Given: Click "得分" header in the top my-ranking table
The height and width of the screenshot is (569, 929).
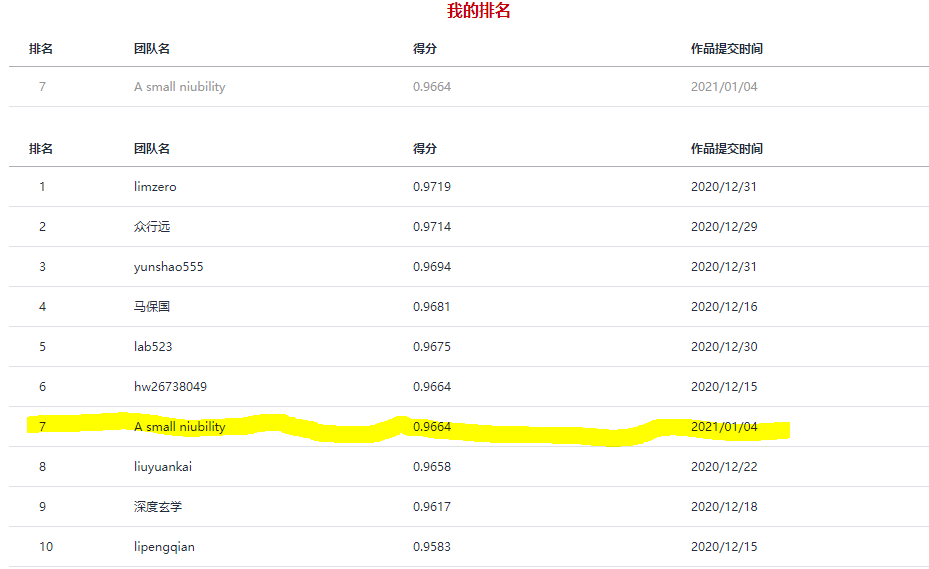Looking at the screenshot, I should (425, 49).
